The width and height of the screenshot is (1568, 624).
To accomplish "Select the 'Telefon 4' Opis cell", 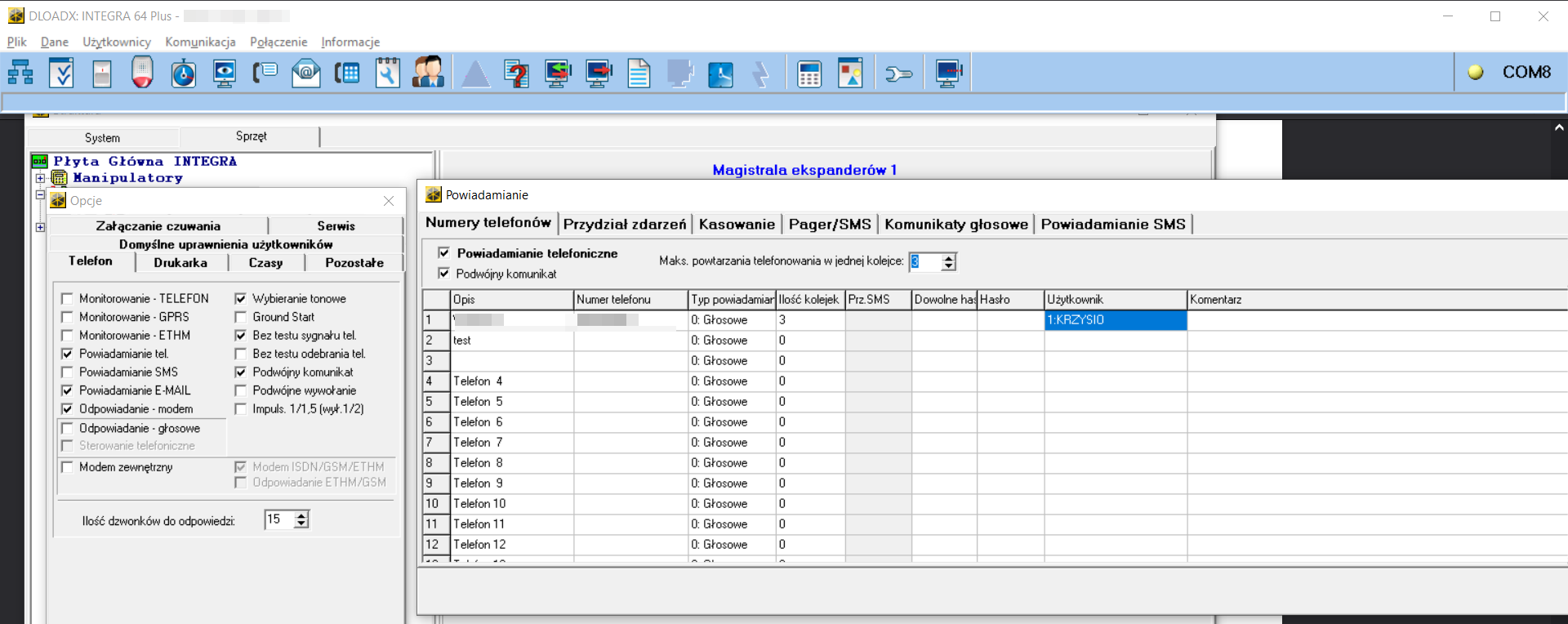I will pos(512,381).
